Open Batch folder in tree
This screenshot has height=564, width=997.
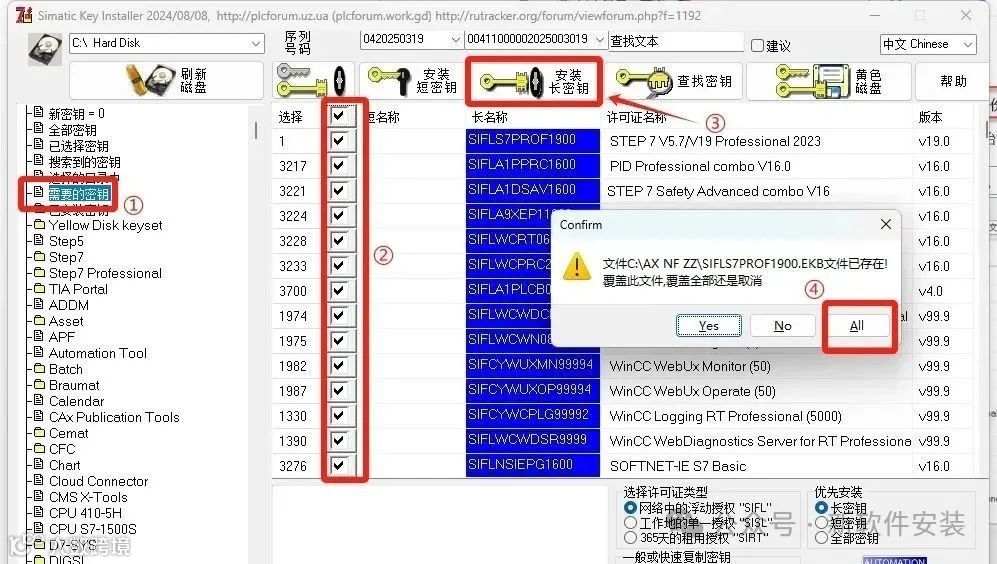click(65, 369)
